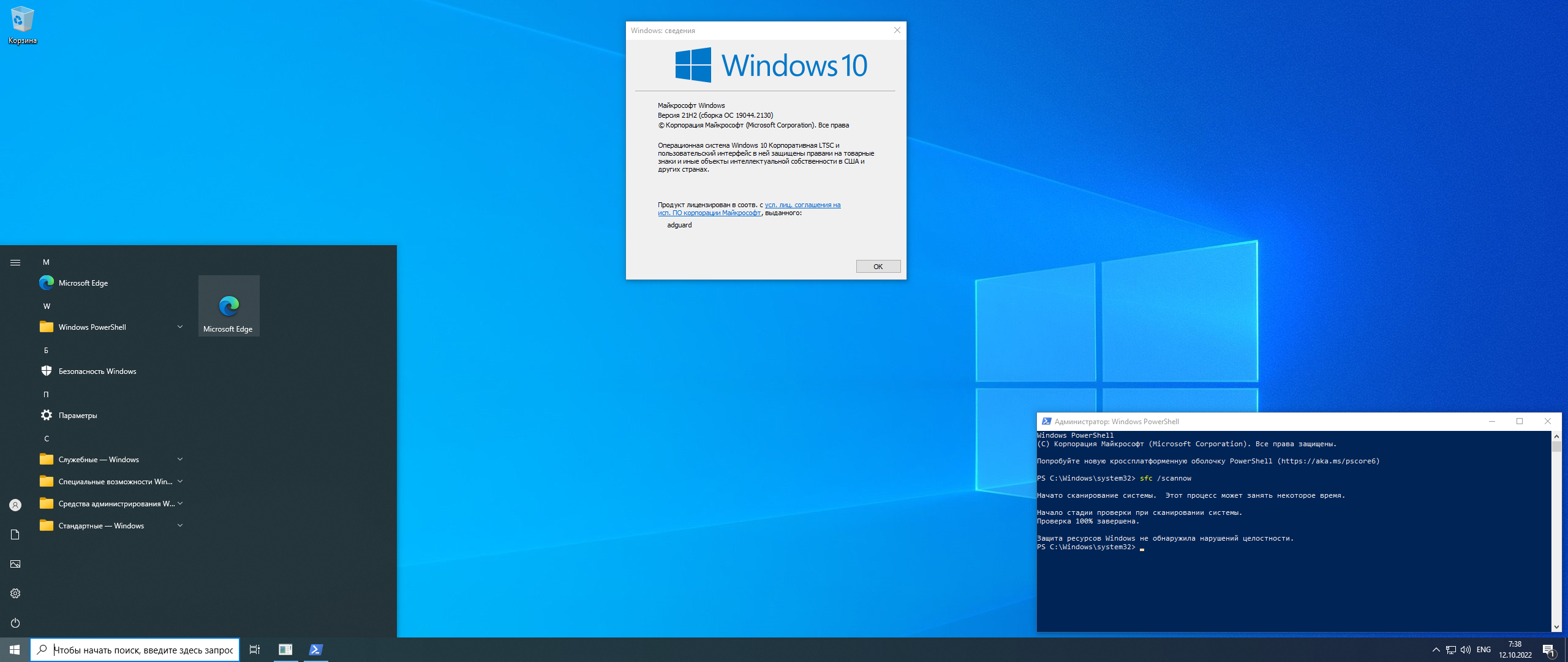
Task: Maximize the PowerShell window
Action: [1520, 421]
